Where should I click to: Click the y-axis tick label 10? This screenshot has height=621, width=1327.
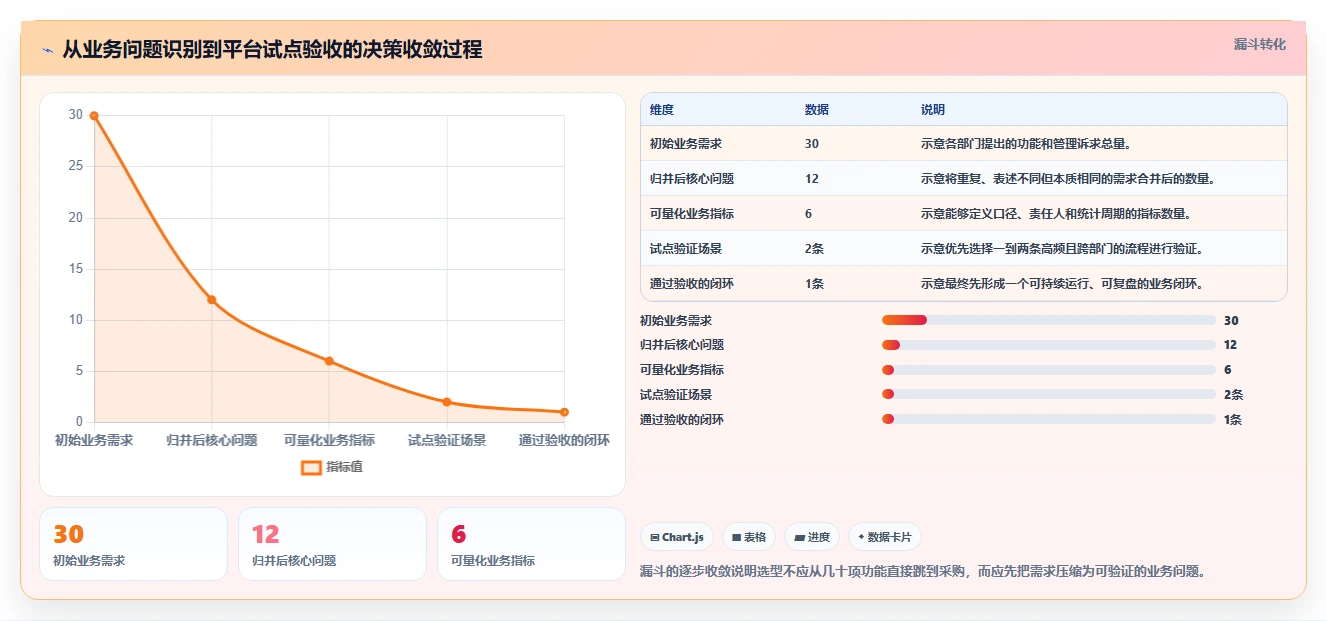76,320
